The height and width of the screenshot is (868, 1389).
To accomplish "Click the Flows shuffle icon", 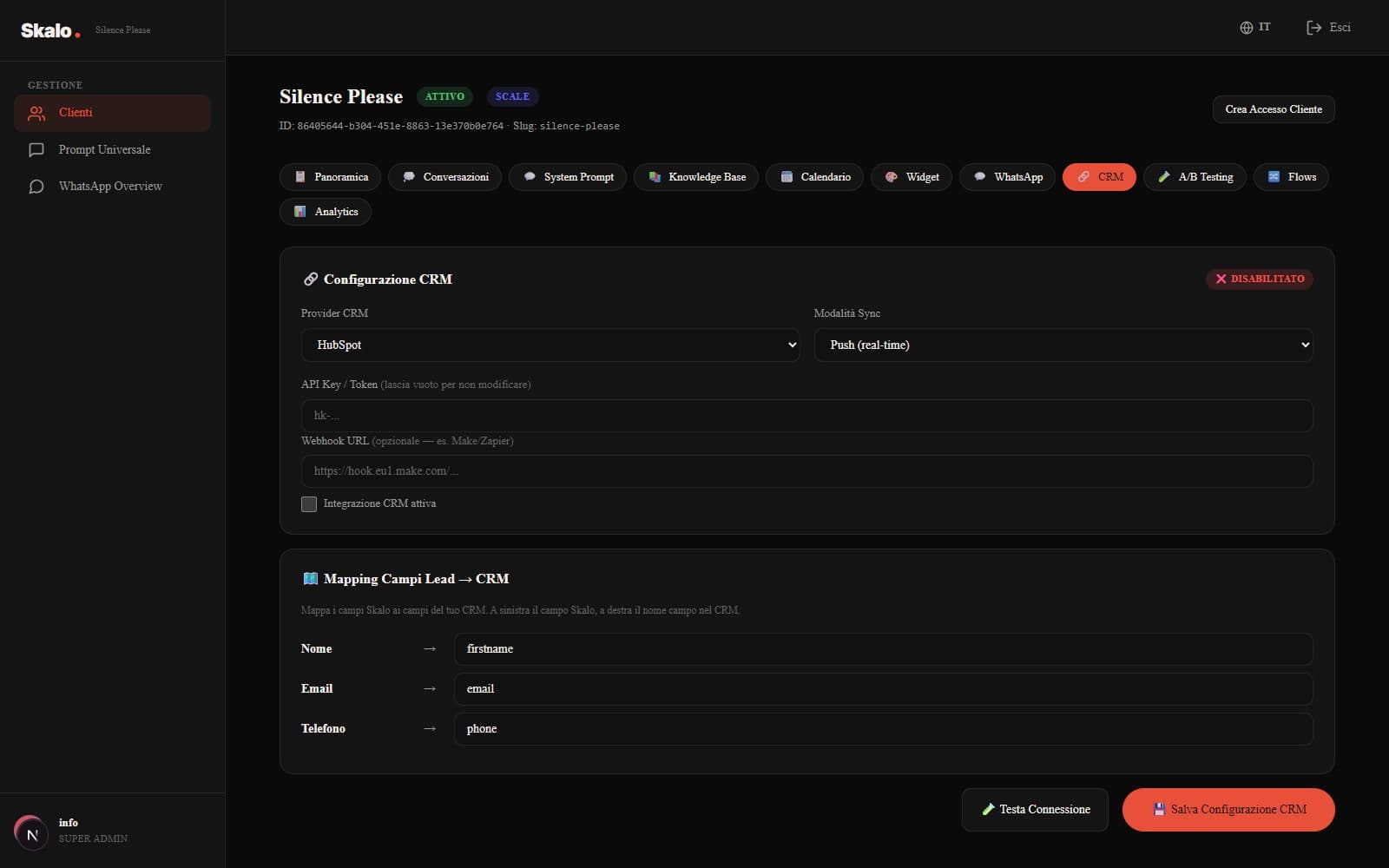I will [1274, 177].
